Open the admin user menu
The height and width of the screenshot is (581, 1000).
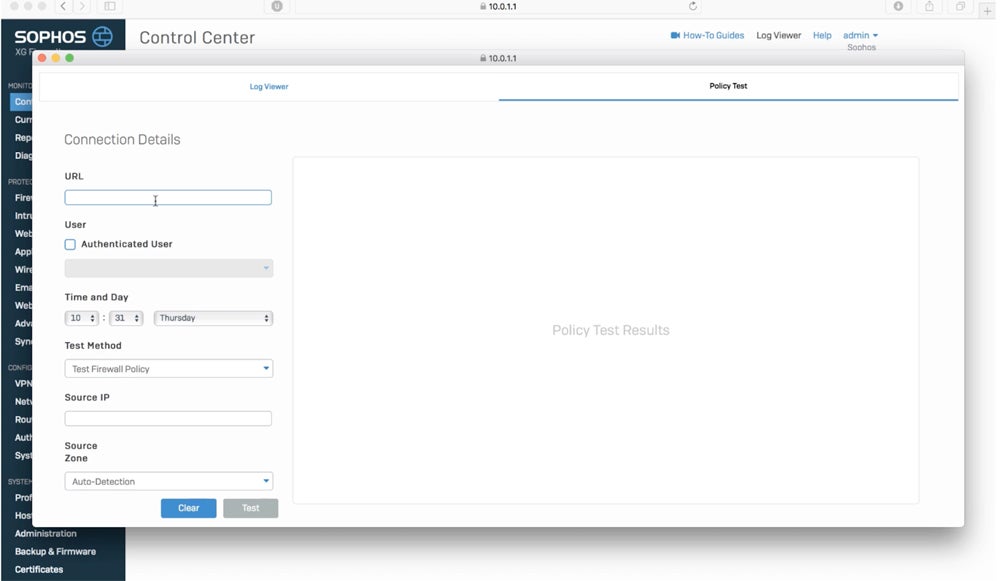point(860,35)
